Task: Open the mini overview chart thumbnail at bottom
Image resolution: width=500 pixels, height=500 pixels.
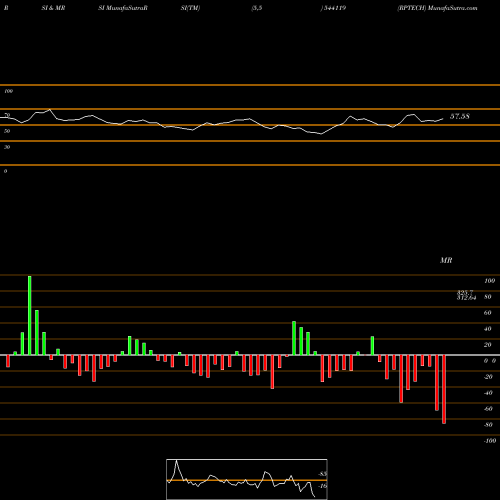Action: click(247, 479)
